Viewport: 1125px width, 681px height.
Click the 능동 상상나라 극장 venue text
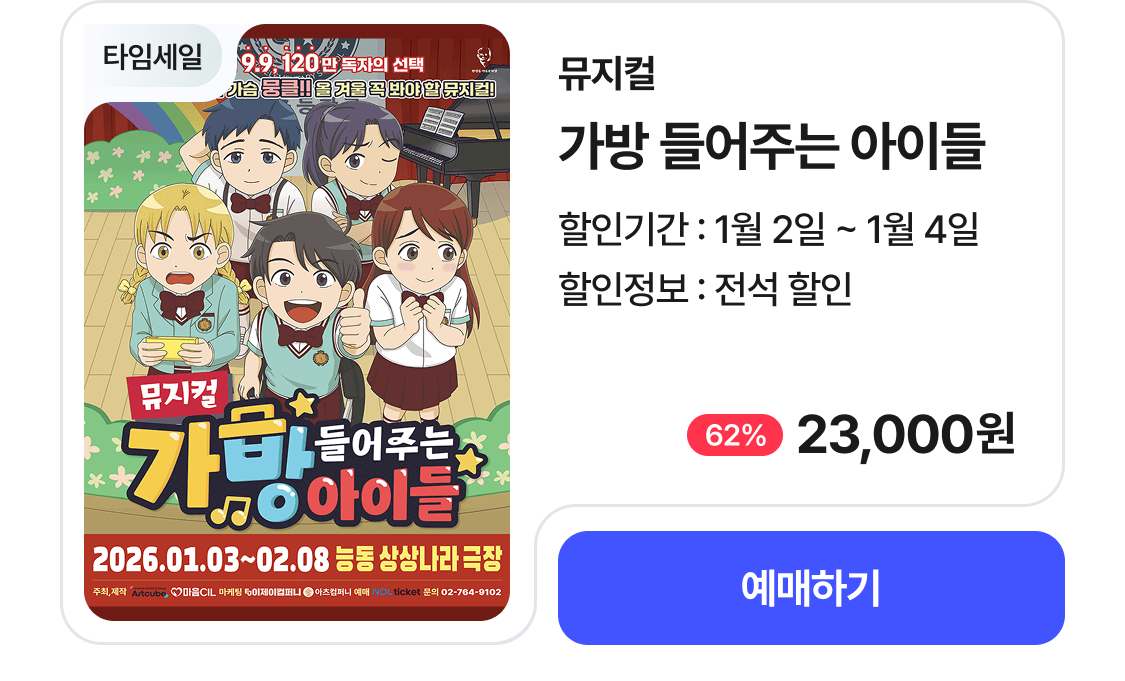(418, 559)
